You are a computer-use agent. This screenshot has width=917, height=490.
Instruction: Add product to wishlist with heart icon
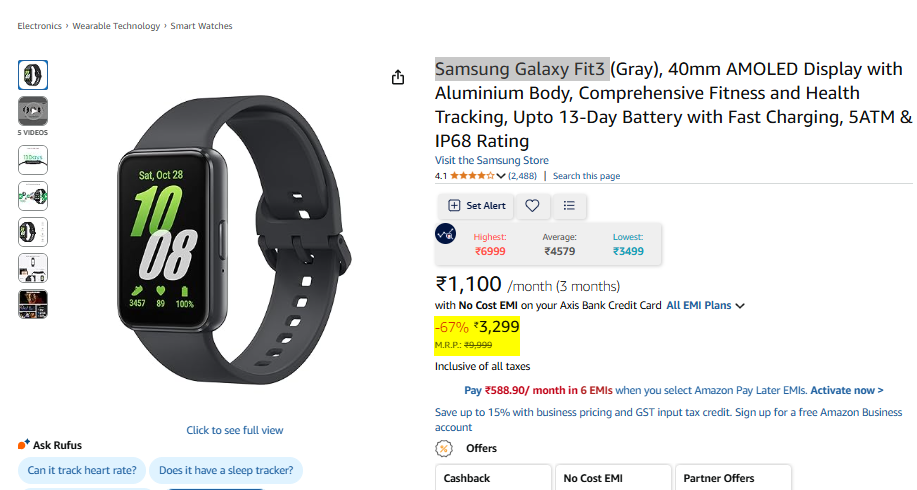pos(532,205)
